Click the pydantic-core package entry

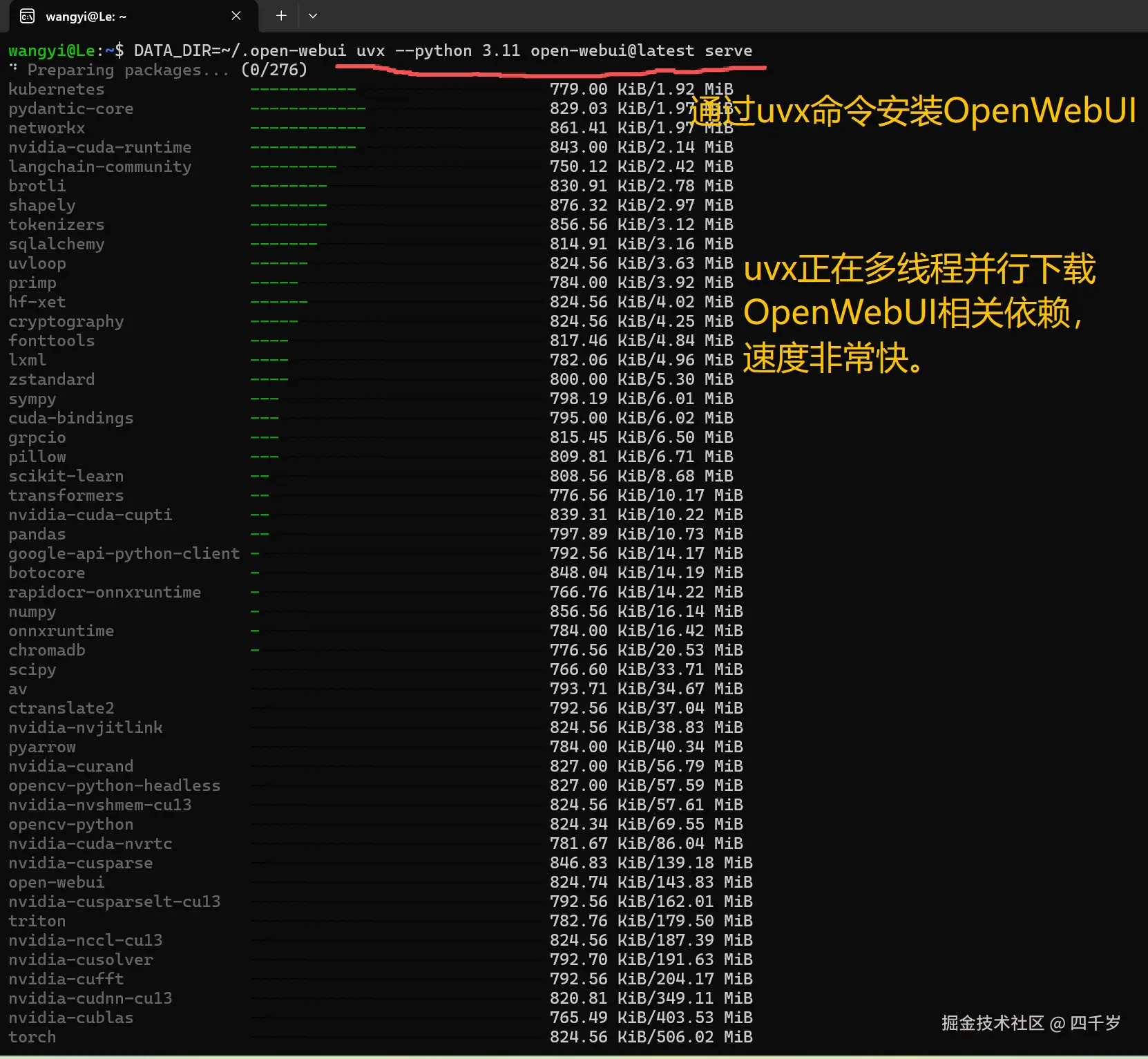[x=70, y=108]
